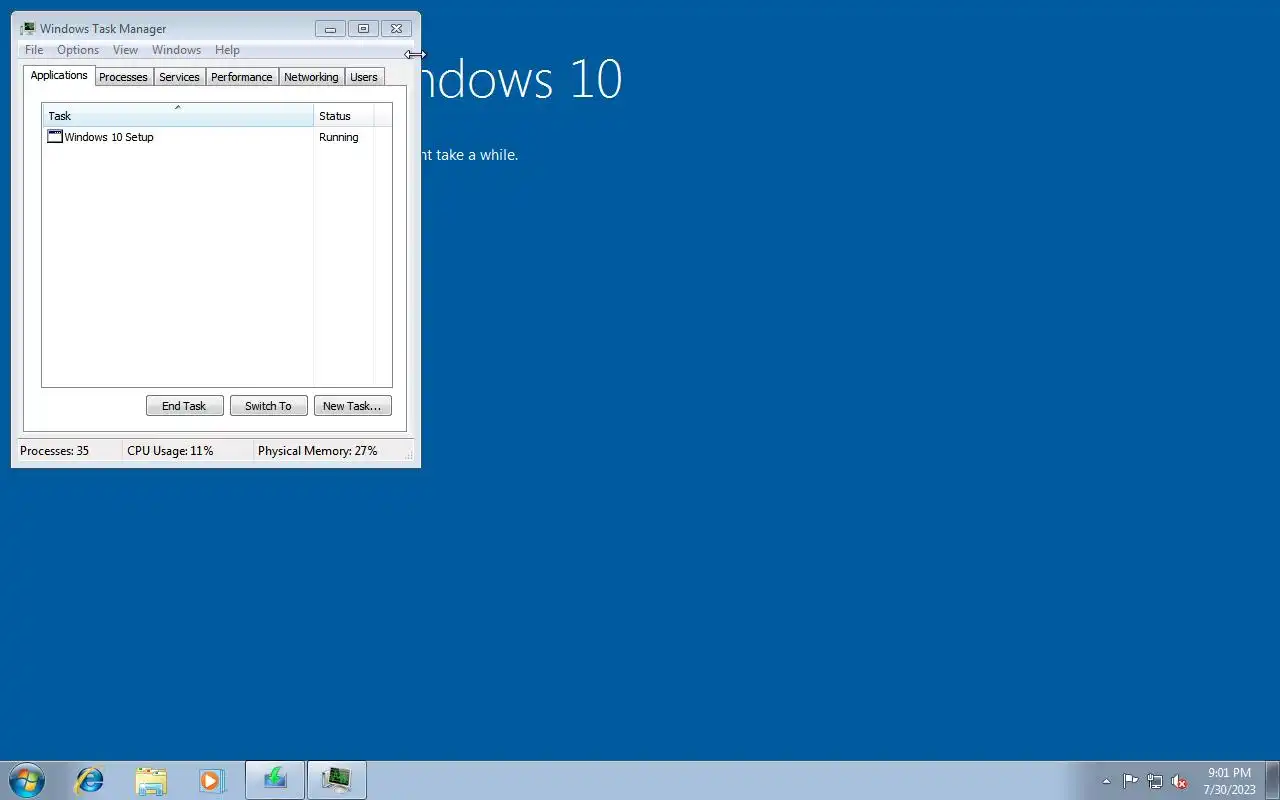Open the View menu
This screenshot has height=800, width=1280.
click(125, 50)
